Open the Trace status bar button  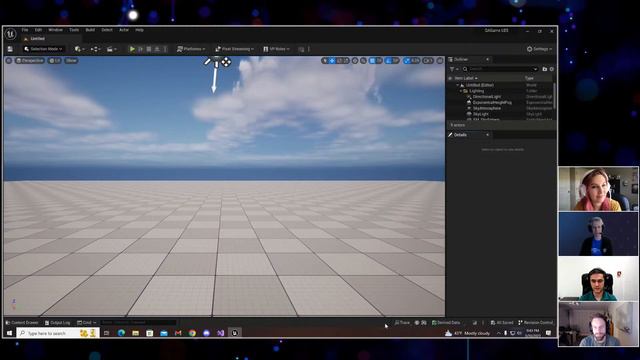point(402,322)
